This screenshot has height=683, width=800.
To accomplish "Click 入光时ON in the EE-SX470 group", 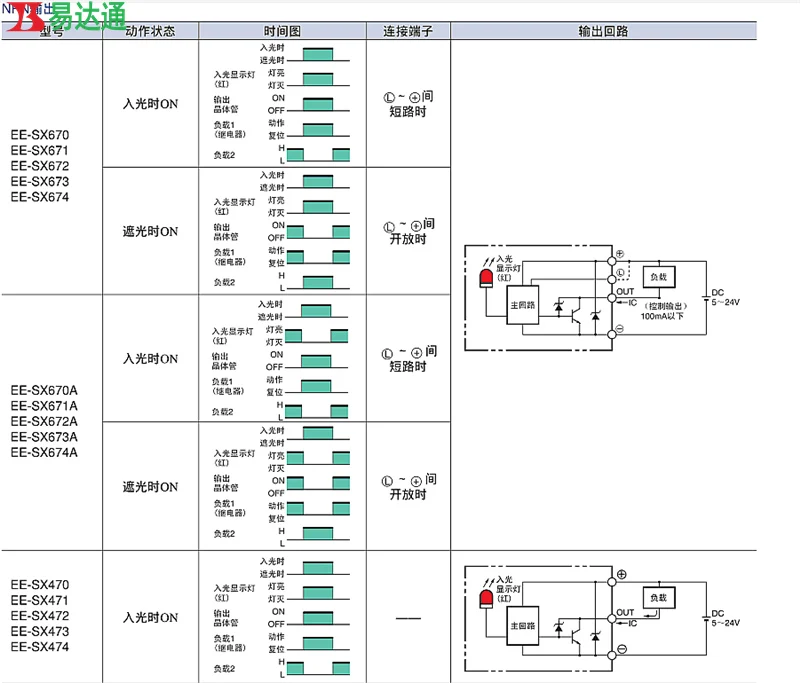I will click(151, 618).
